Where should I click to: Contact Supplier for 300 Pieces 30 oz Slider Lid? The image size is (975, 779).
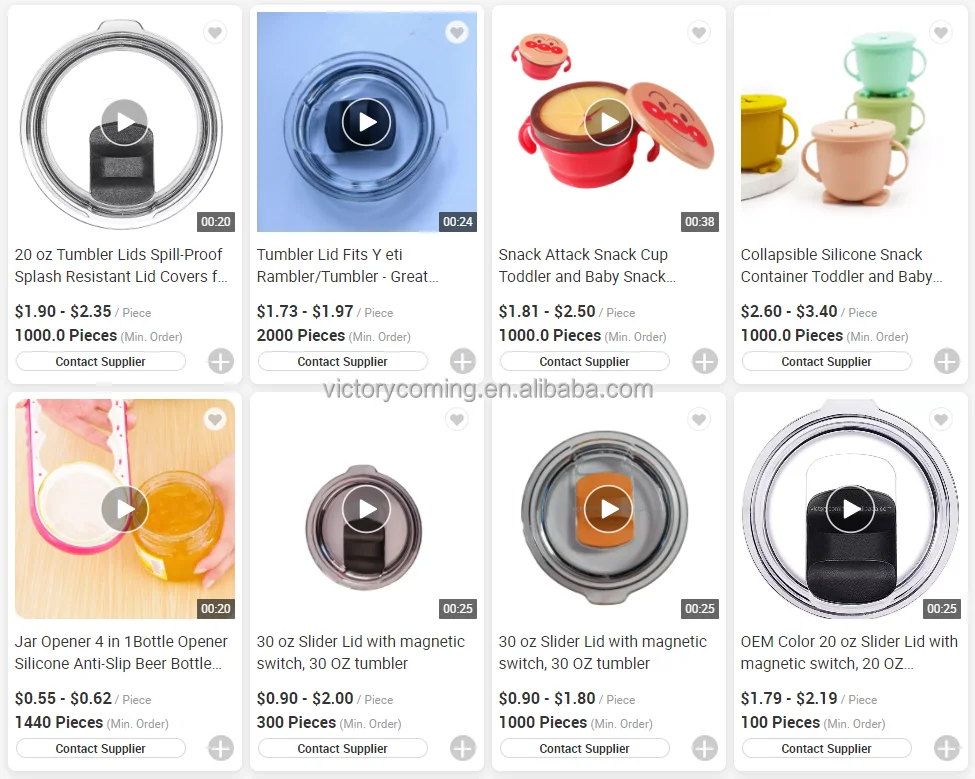(343, 749)
